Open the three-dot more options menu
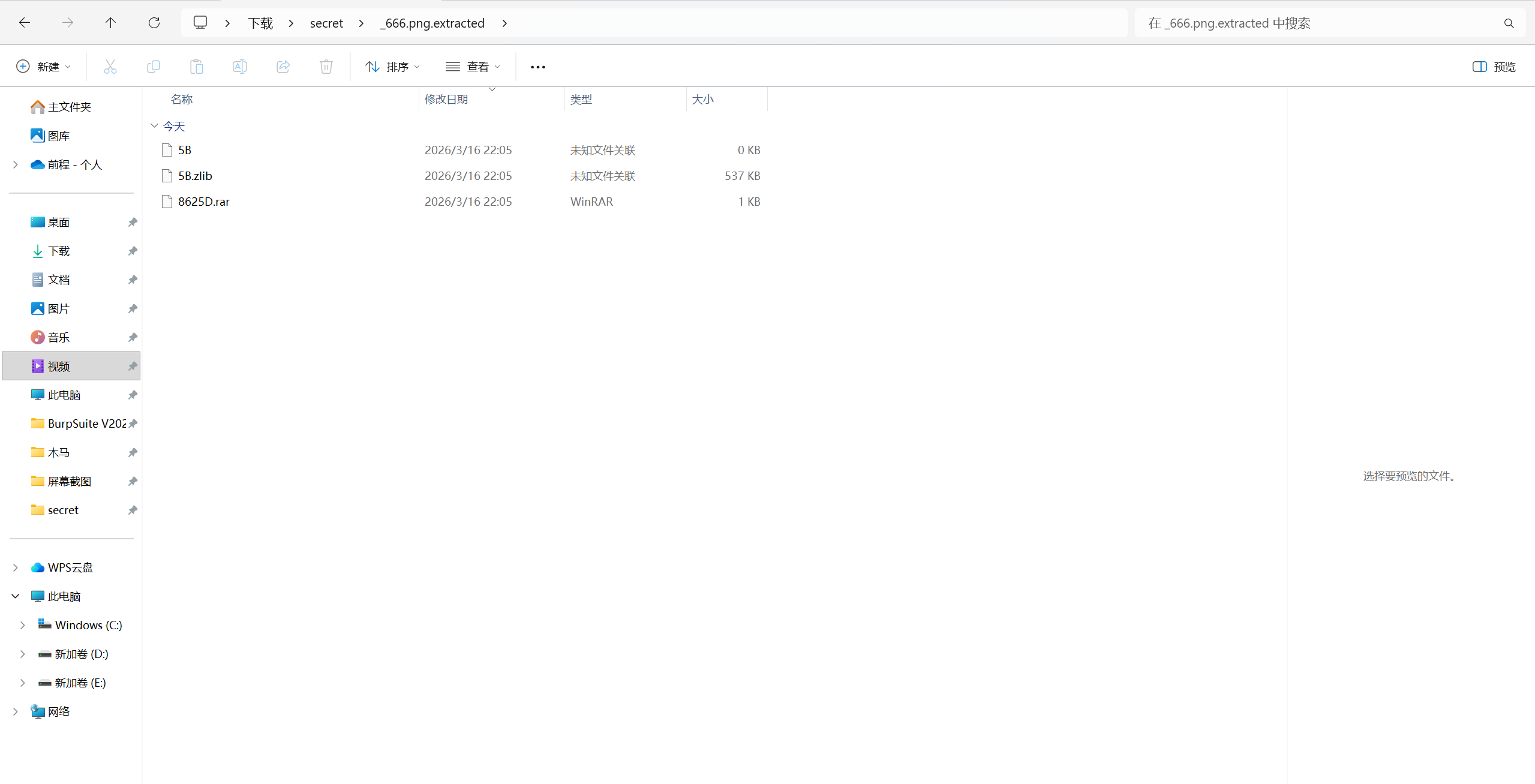The image size is (1535, 784). tap(538, 67)
